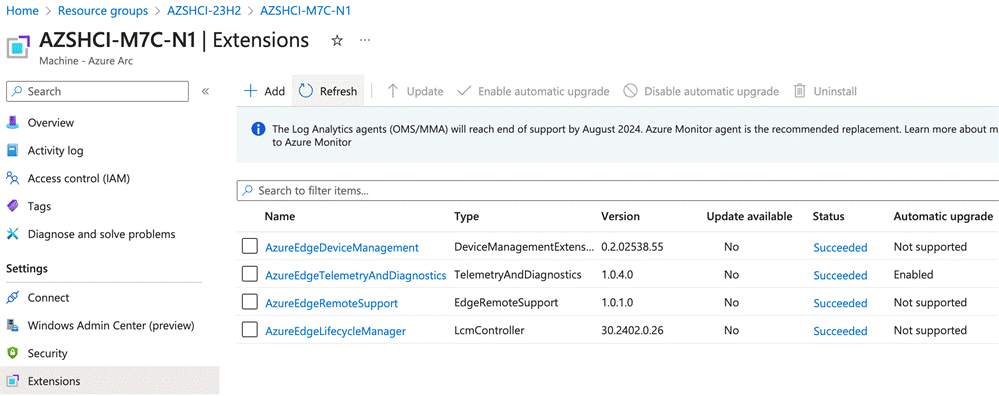Click the Search to filter items field
Image resolution: width=999 pixels, height=396 pixels.
coord(618,190)
